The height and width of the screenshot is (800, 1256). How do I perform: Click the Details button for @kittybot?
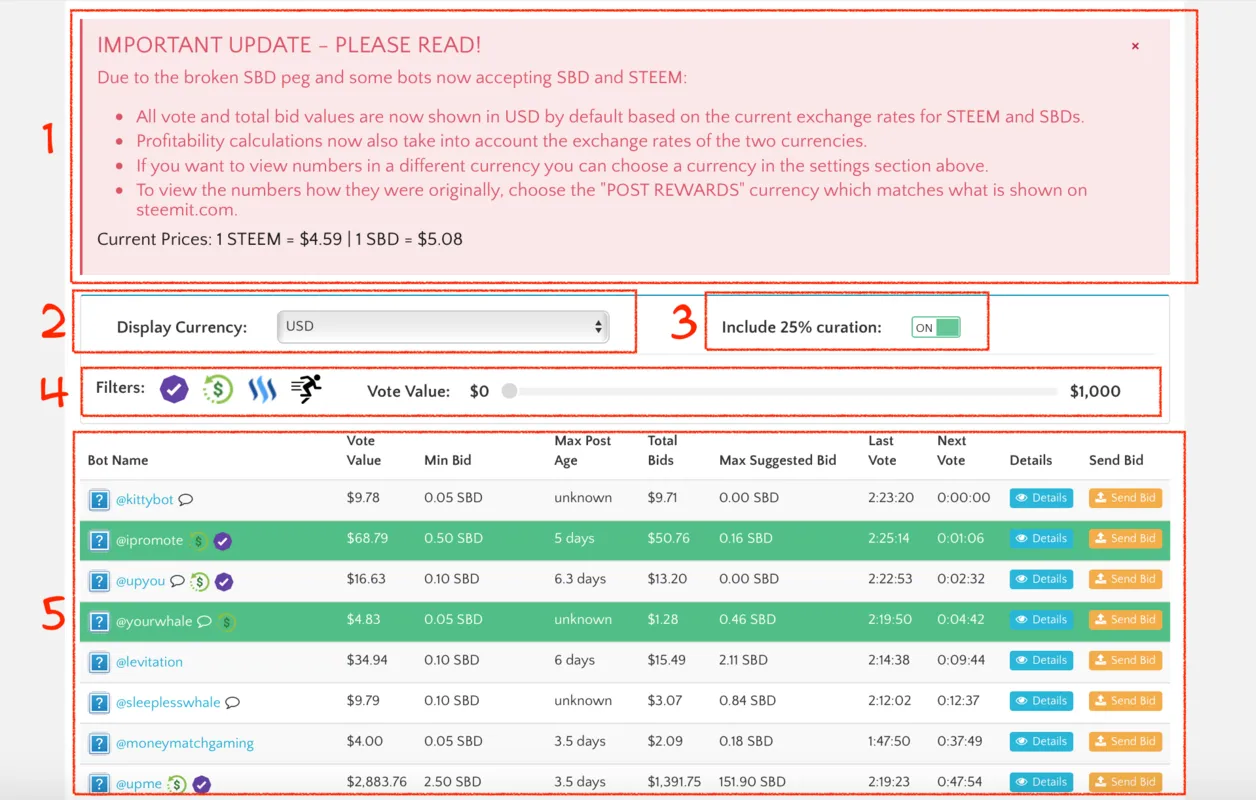point(1041,498)
